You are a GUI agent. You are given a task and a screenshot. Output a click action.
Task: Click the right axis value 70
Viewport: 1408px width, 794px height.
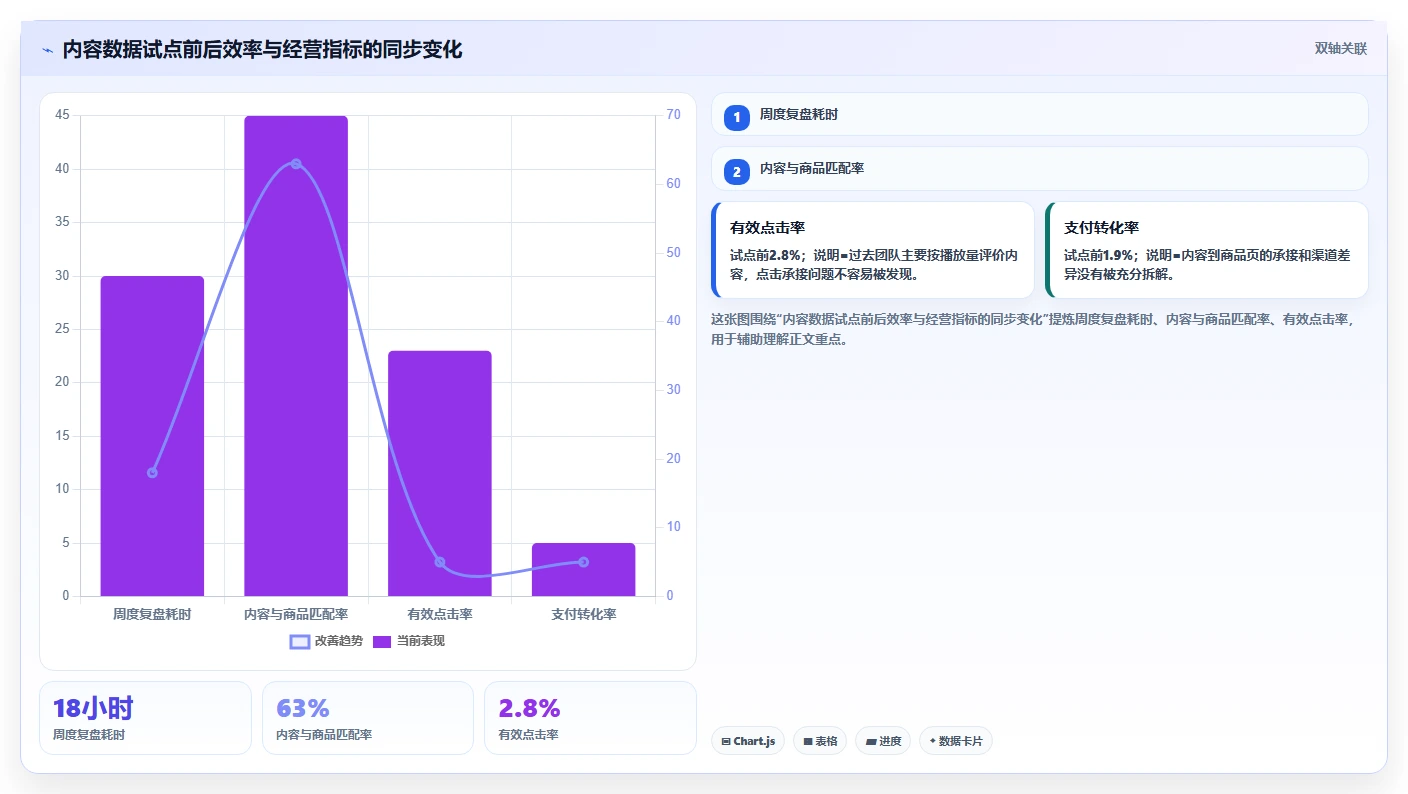673,116
